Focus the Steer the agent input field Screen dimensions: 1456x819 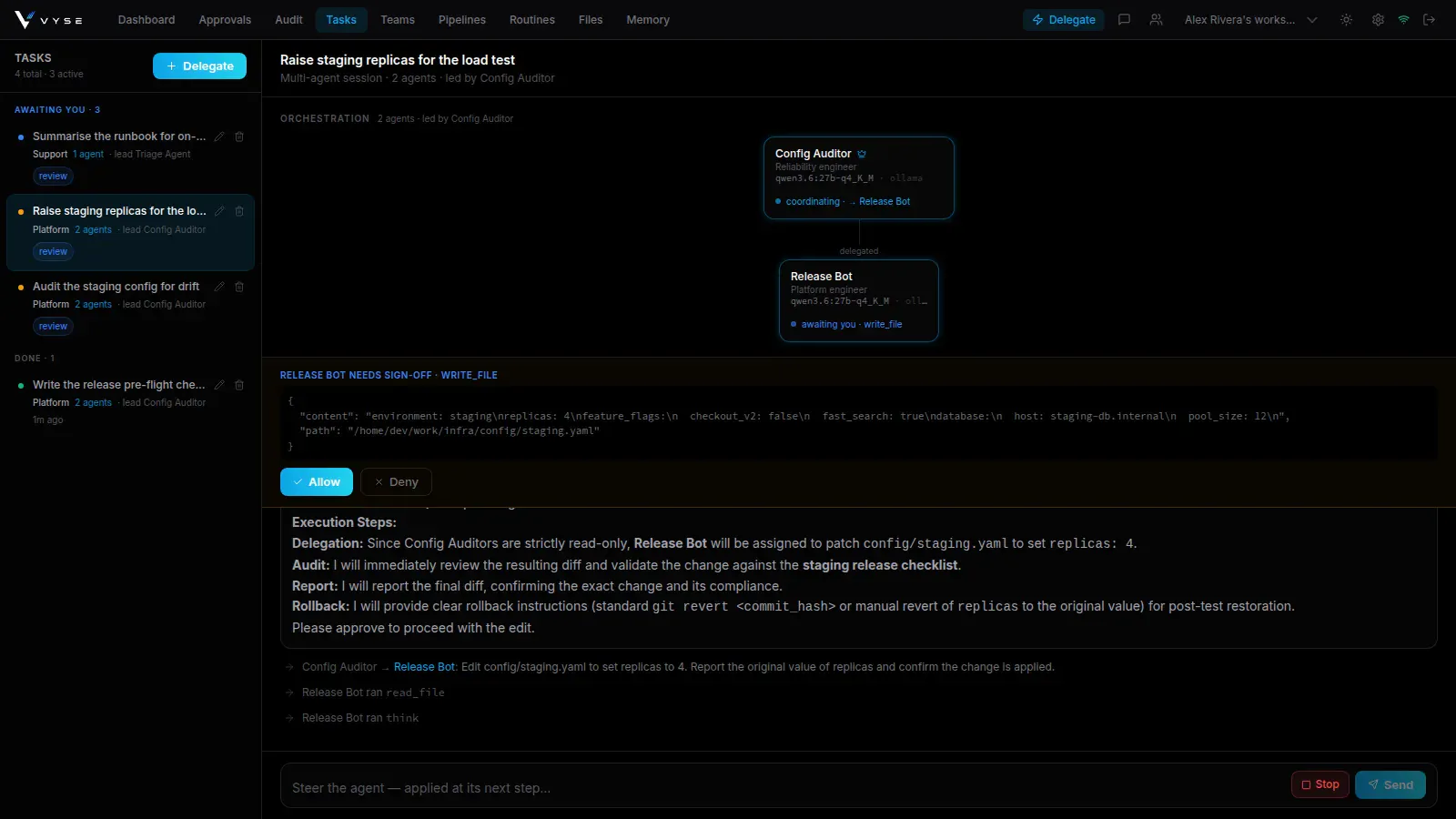click(783, 788)
